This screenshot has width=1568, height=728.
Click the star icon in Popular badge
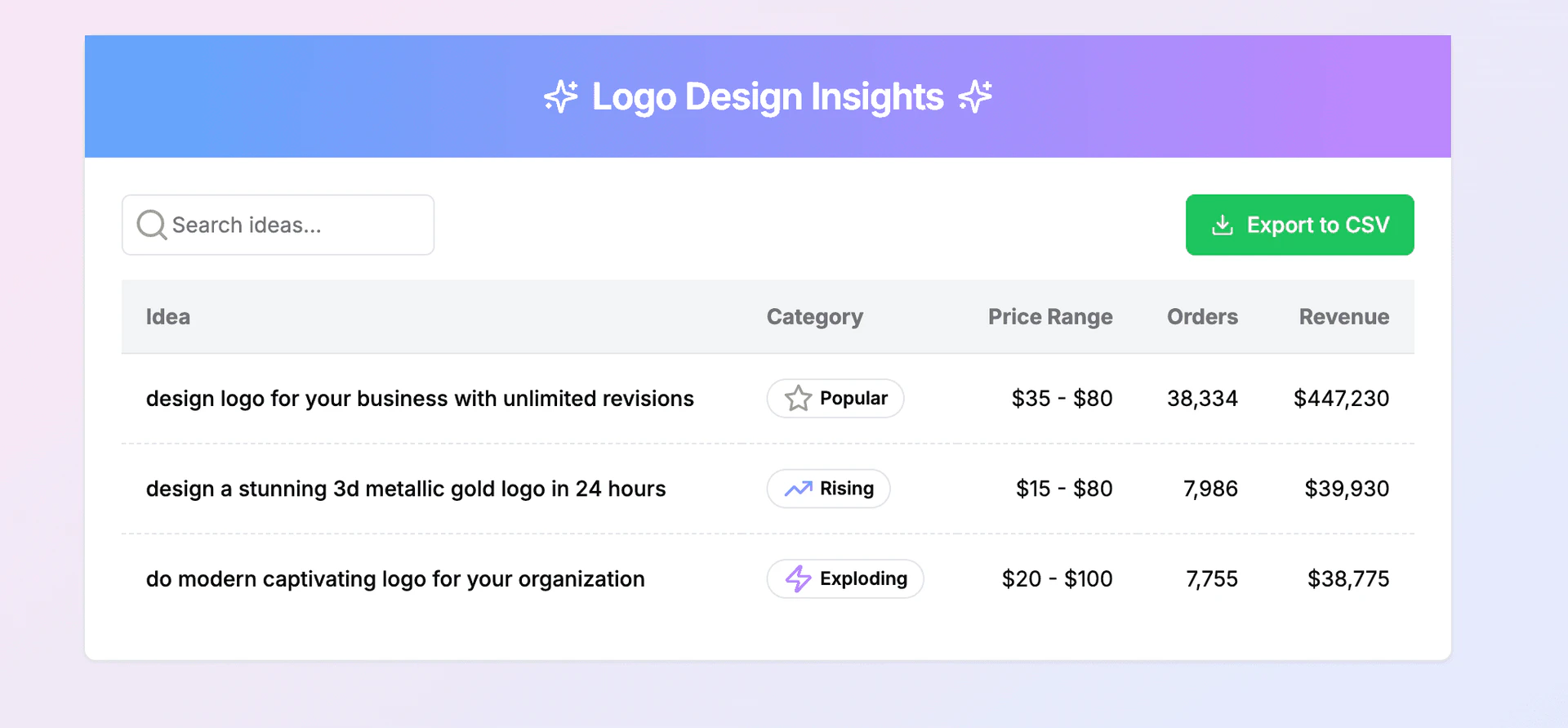point(798,399)
